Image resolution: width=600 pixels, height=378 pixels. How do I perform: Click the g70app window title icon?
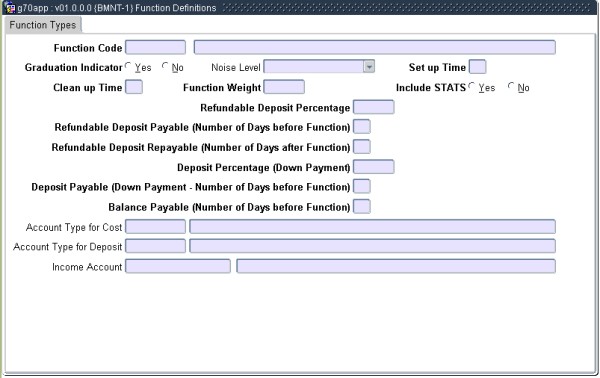(9, 8)
